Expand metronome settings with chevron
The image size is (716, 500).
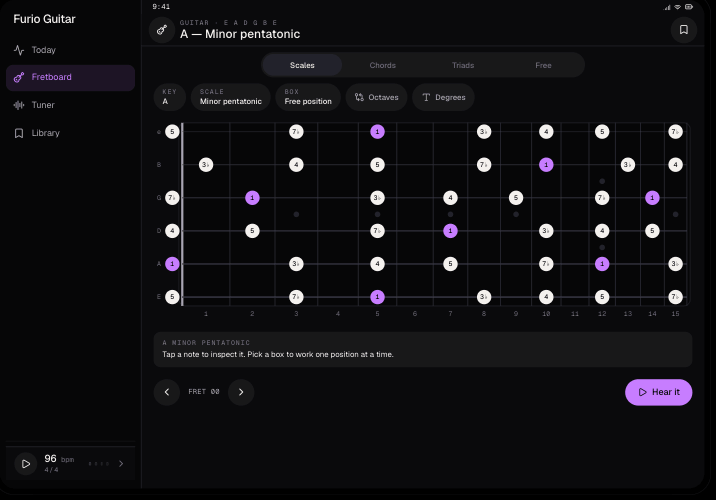click(x=121, y=464)
